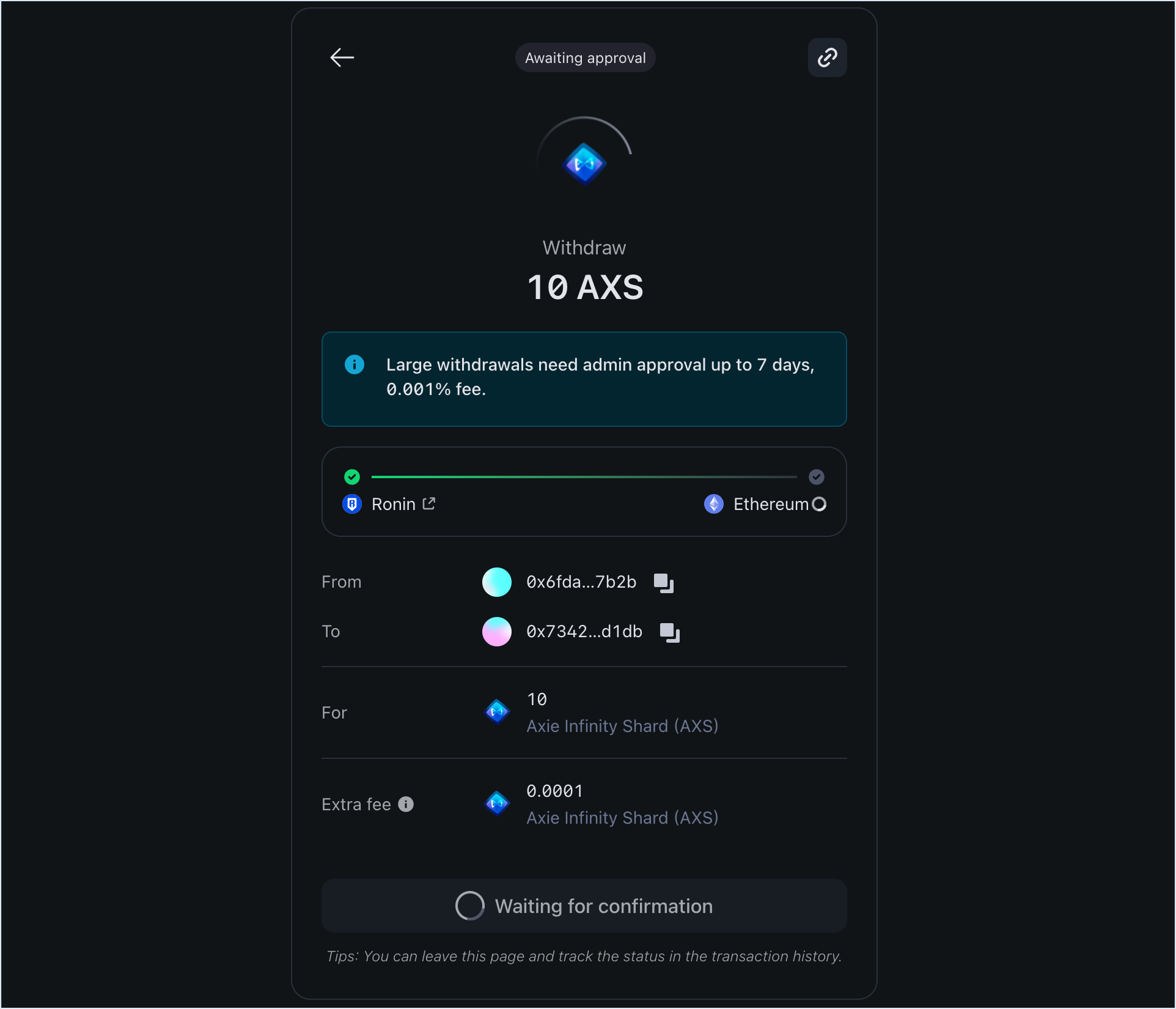Click the copy link icon at top right

click(827, 57)
